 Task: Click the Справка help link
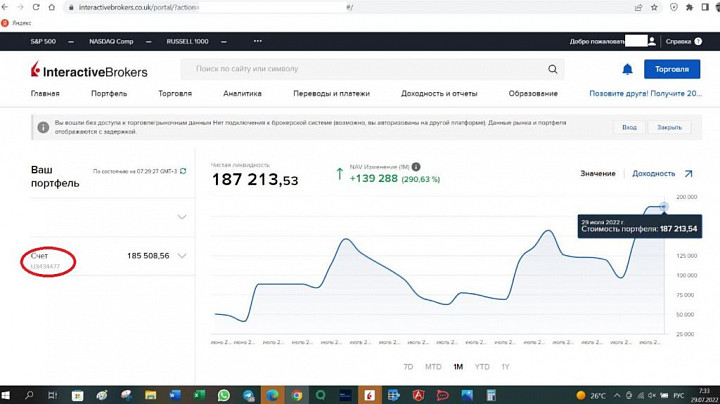(678, 41)
